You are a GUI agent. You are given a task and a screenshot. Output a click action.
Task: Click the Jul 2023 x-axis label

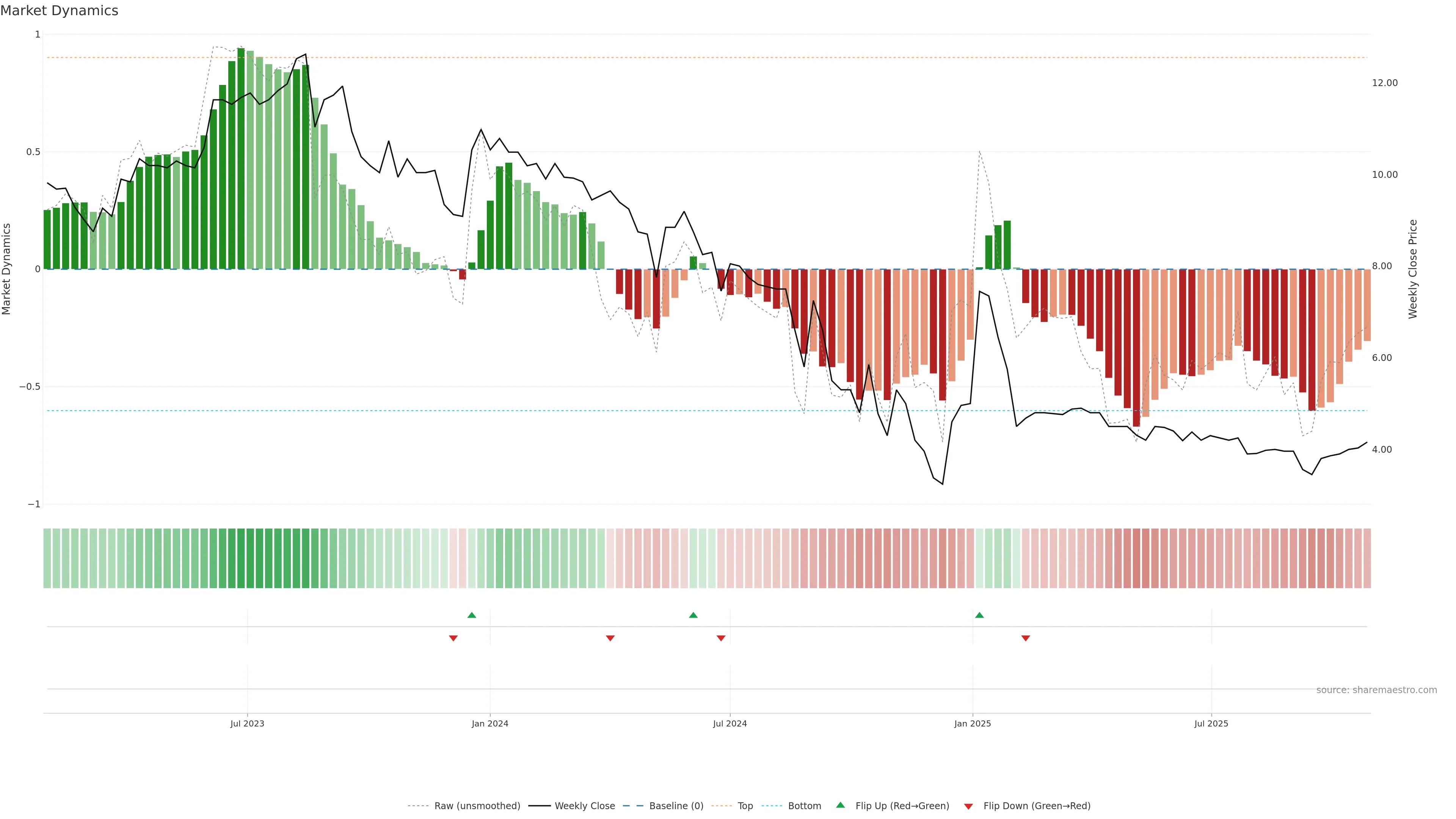coord(247,723)
